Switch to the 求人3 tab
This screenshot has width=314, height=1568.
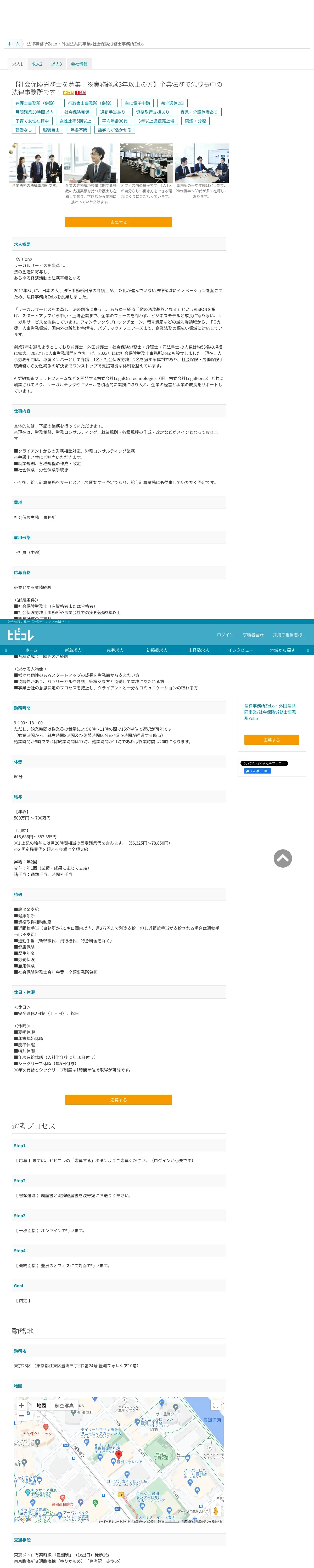click(57, 64)
